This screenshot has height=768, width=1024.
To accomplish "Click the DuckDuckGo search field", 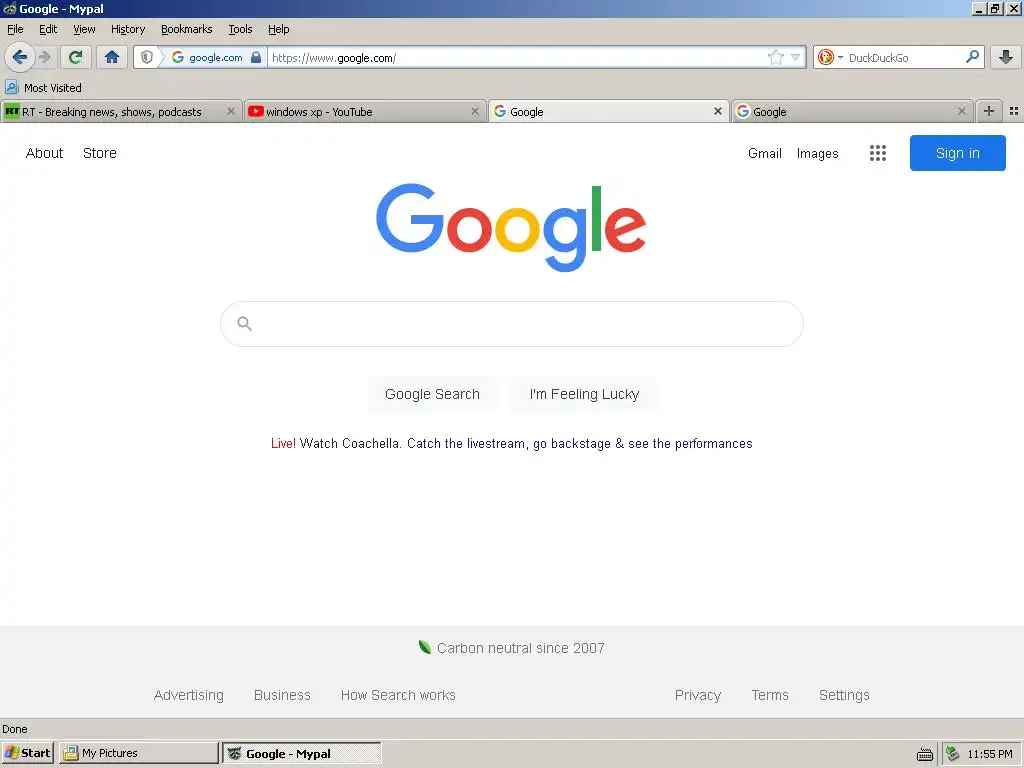I will tap(904, 57).
